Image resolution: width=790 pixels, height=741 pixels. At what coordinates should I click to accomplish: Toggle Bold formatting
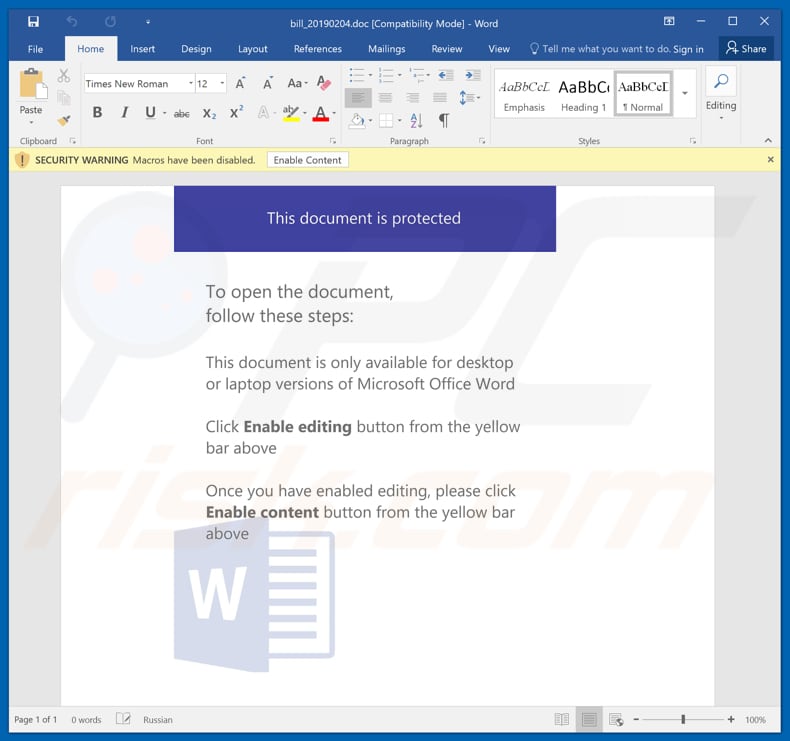(x=97, y=113)
